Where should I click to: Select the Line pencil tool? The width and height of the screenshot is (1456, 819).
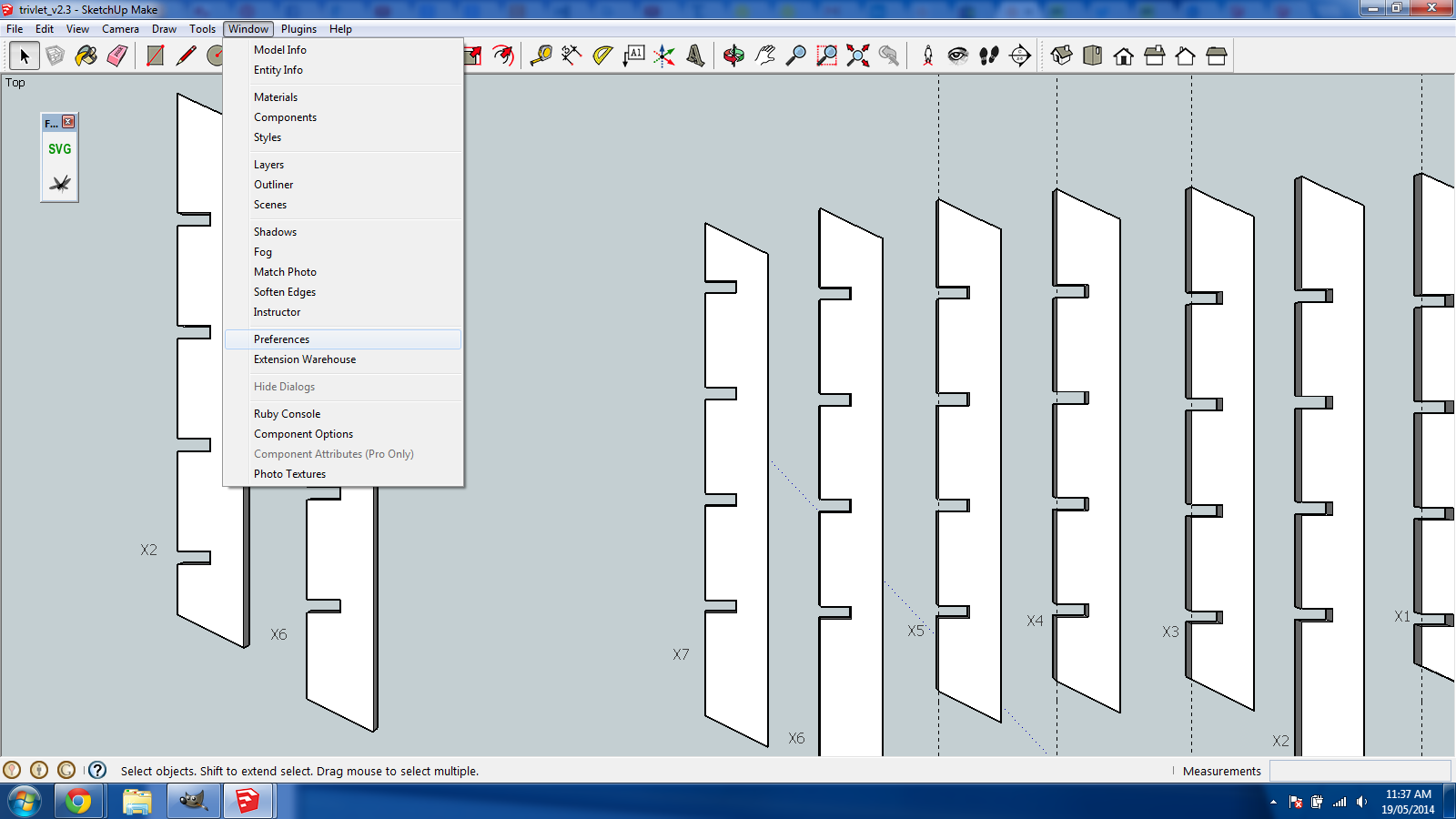[x=187, y=56]
